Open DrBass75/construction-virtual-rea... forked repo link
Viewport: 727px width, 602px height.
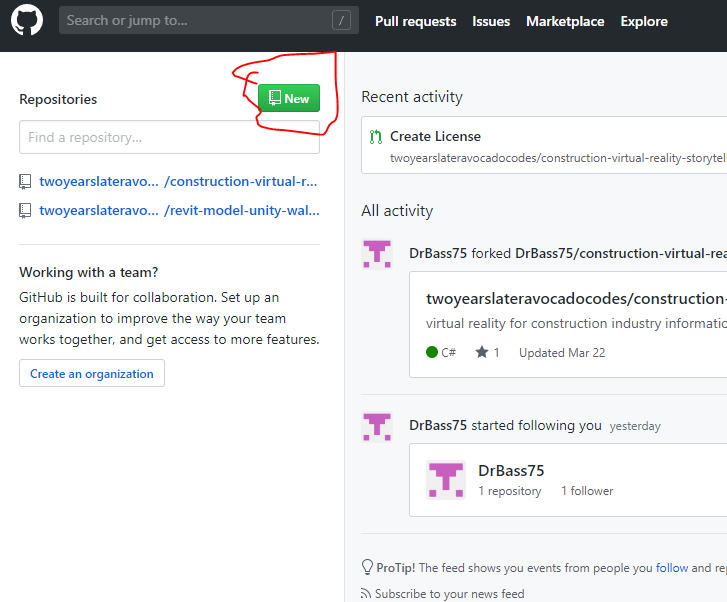point(621,253)
